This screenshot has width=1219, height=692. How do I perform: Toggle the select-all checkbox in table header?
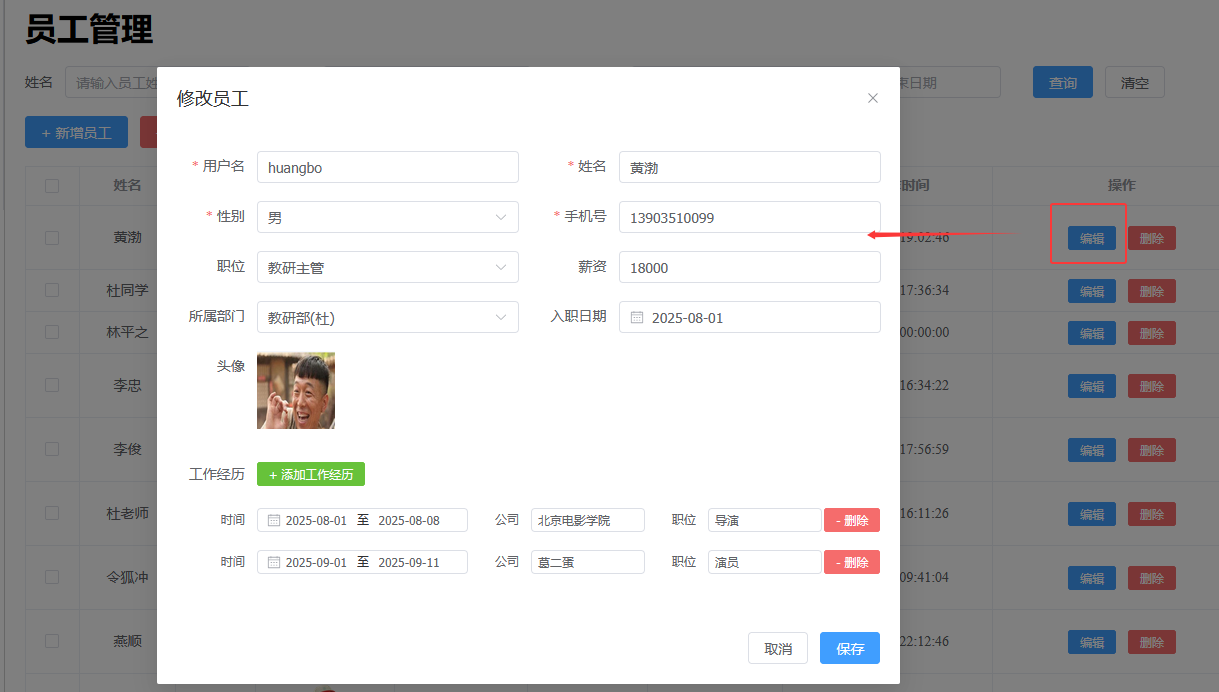[x=52, y=186]
